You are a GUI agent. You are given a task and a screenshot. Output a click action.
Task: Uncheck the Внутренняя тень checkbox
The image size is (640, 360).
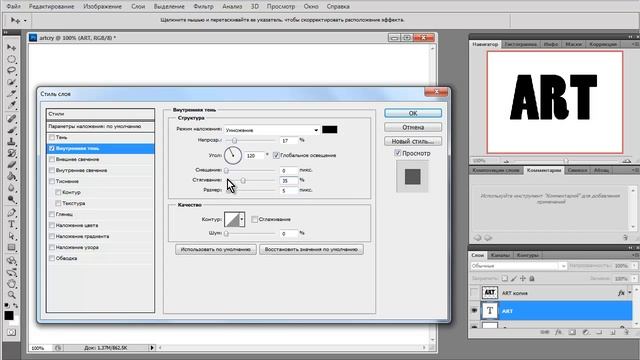52,149
